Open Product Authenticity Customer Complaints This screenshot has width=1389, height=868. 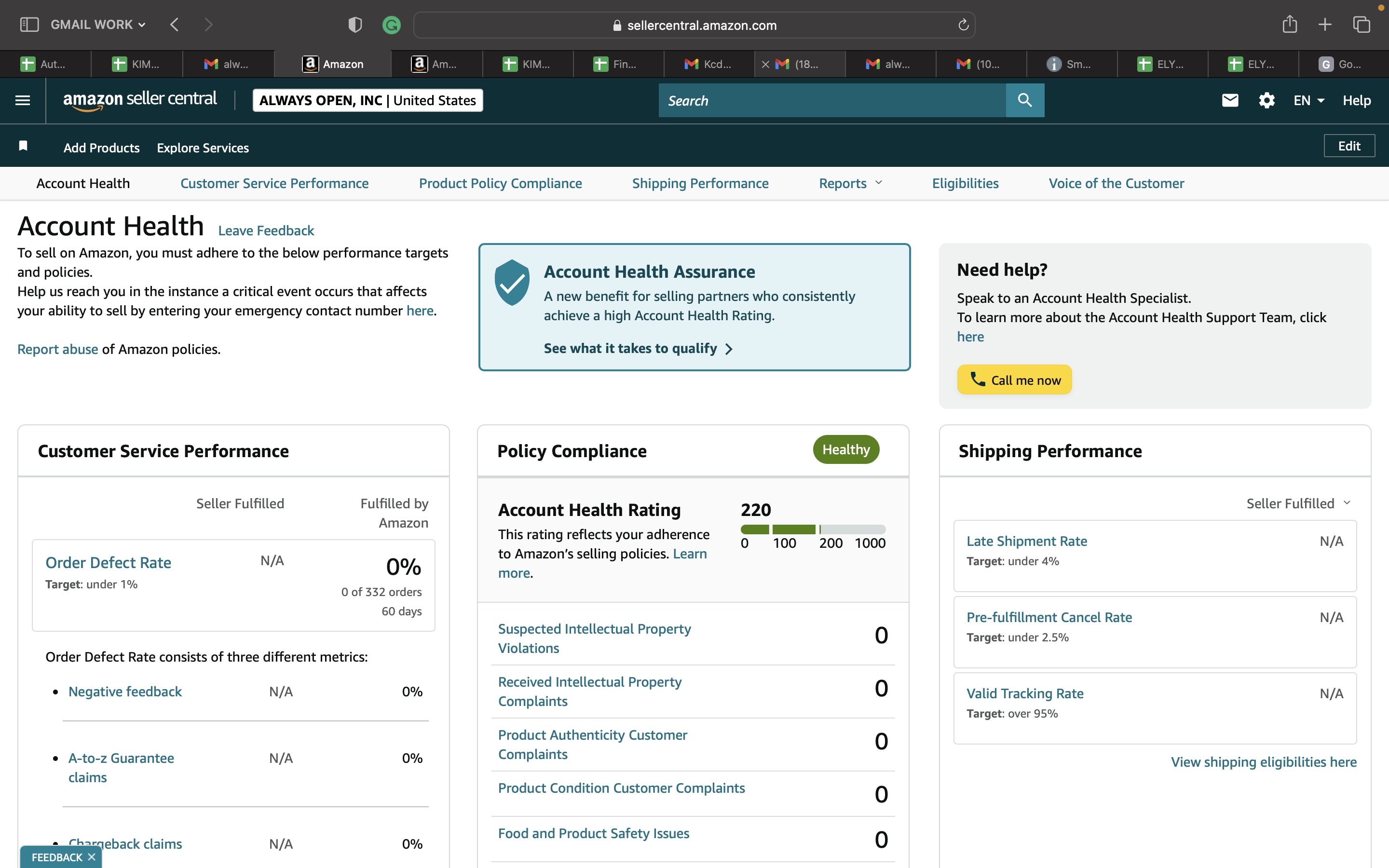click(593, 745)
